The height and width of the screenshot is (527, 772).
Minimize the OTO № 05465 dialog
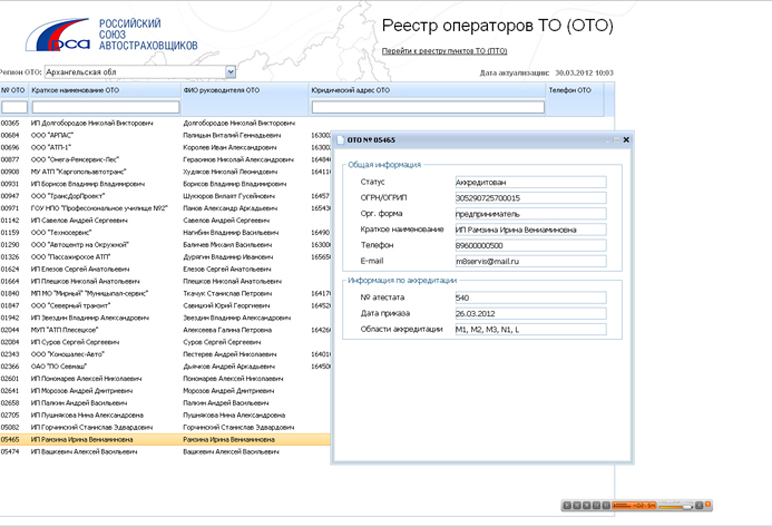[605, 140]
